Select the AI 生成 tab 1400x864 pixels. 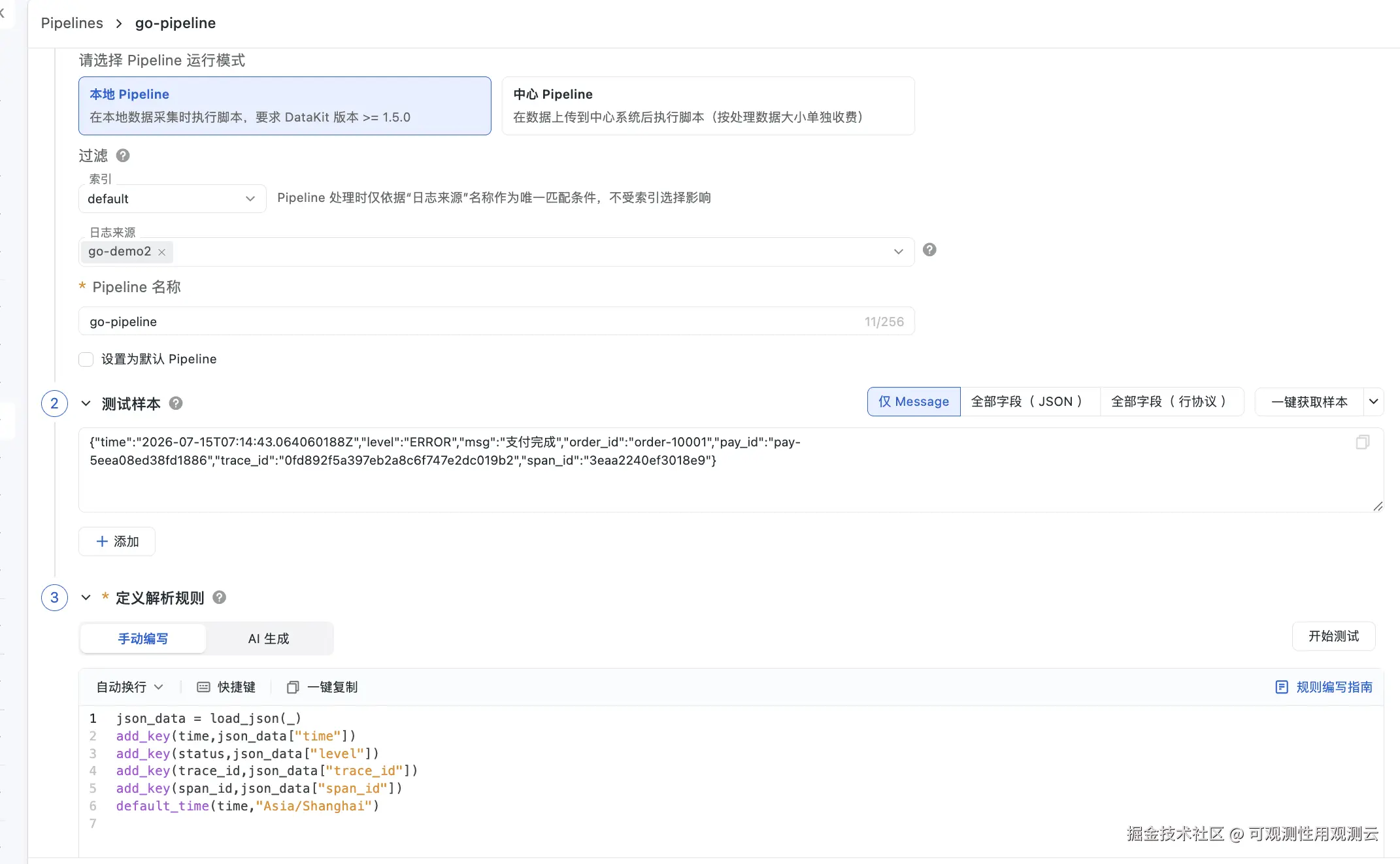click(x=269, y=639)
